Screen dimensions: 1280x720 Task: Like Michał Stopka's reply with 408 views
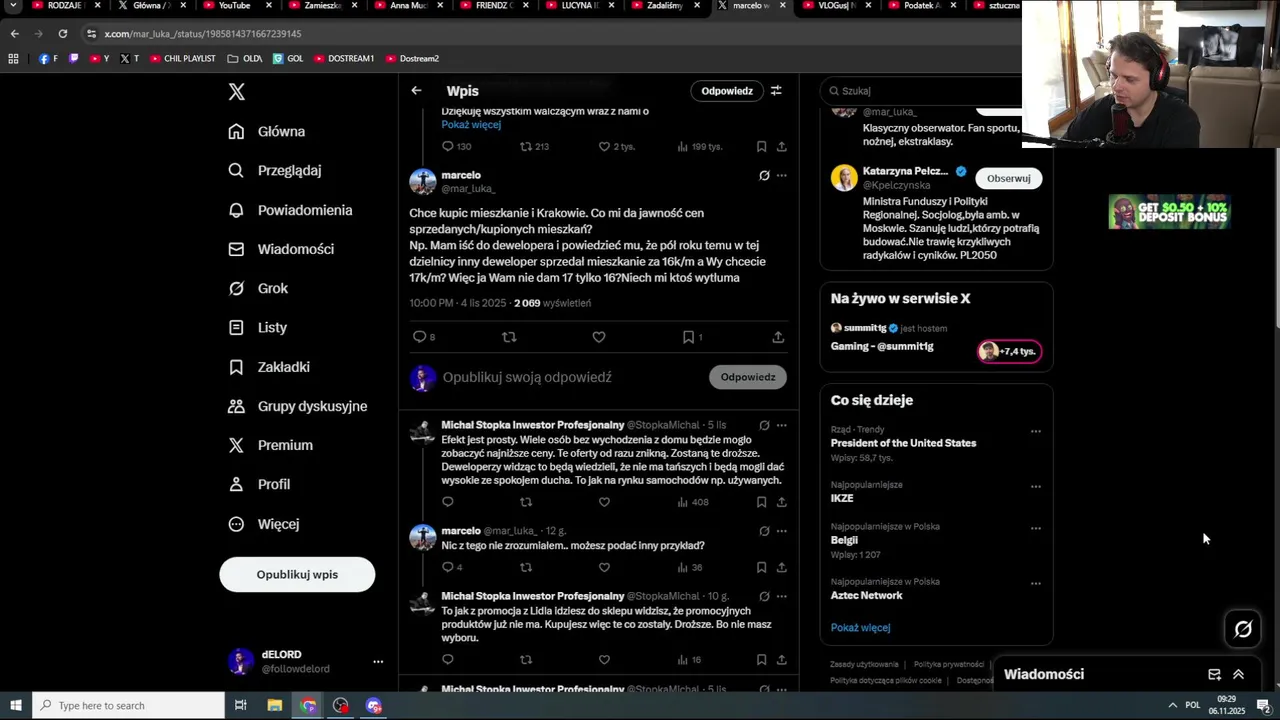click(604, 502)
